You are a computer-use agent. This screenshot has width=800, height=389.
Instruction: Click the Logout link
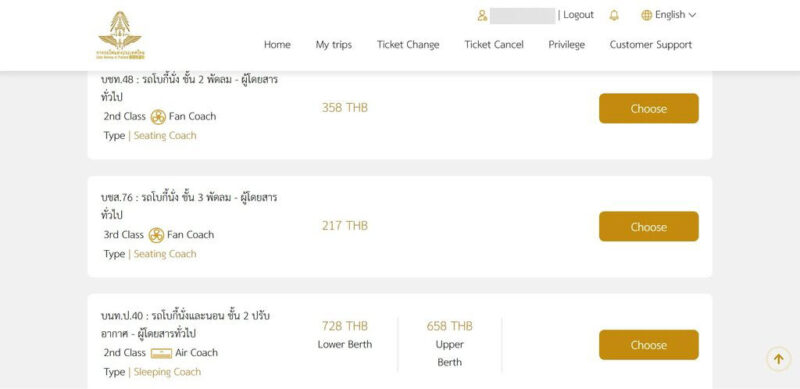click(579, 15)
